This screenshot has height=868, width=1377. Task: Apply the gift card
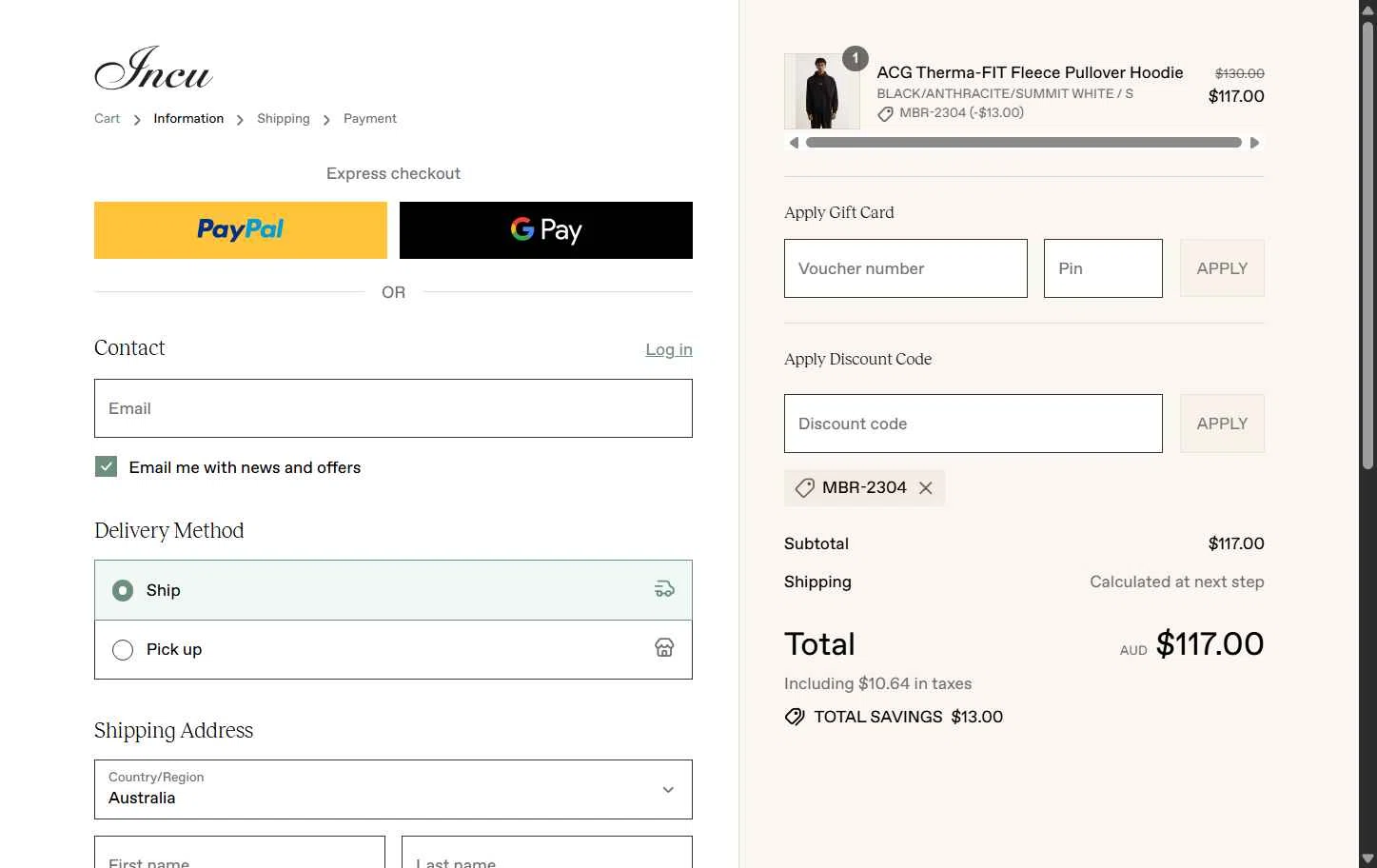click(x=1222, y=268)
